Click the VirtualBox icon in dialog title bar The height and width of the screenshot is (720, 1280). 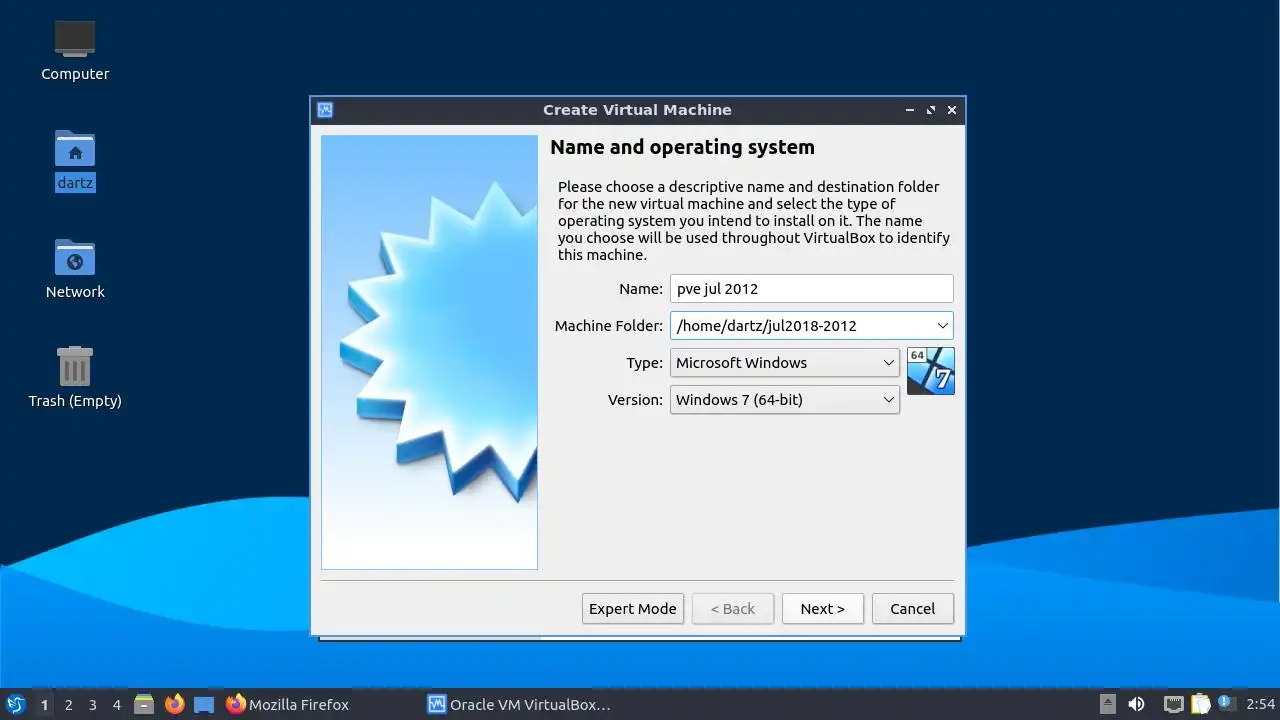pos(325,110)
